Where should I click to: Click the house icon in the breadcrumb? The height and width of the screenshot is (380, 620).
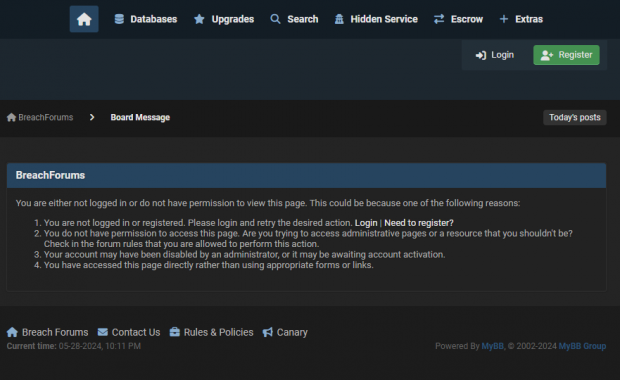11,117
